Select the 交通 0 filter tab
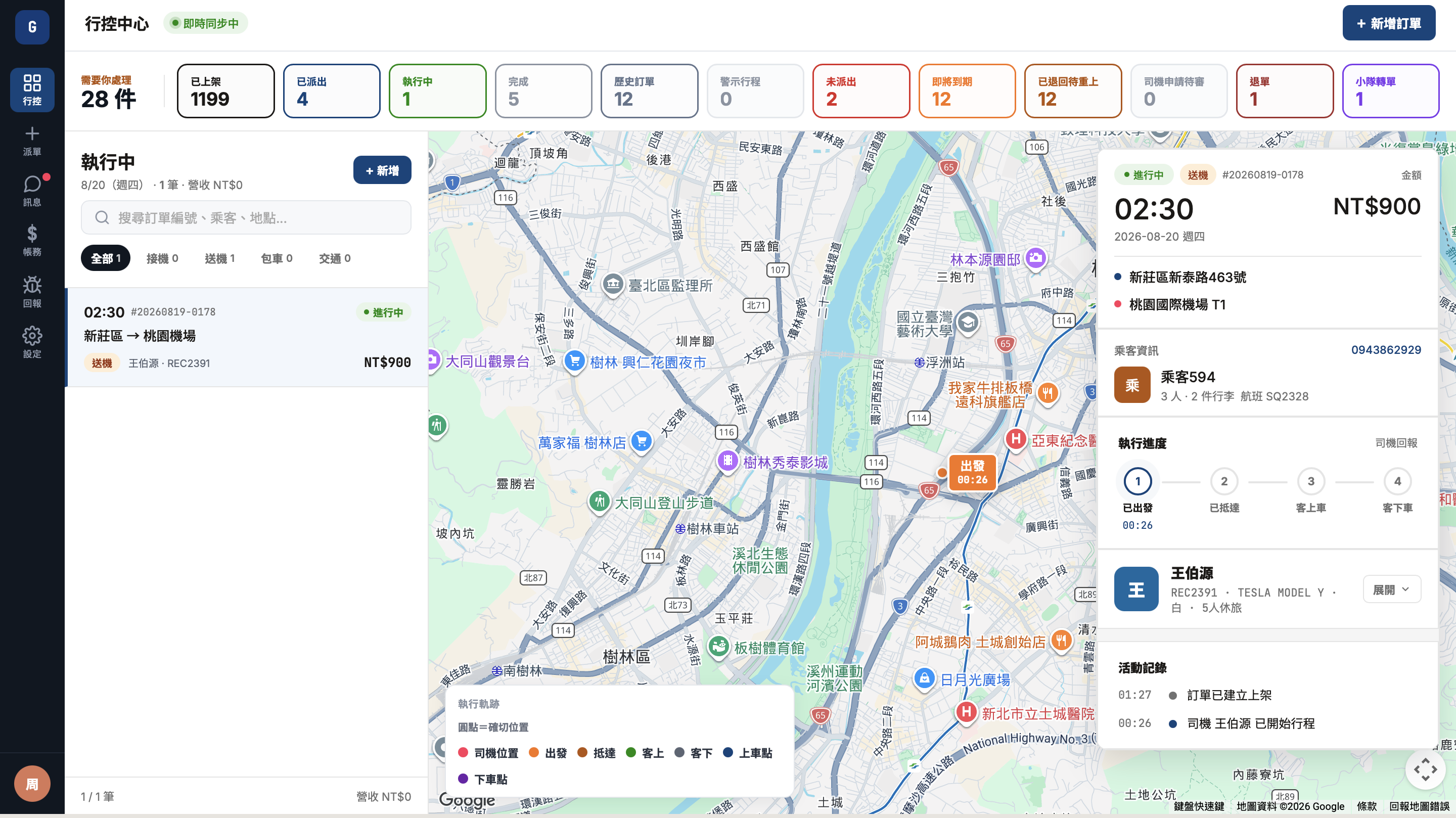1456x818 pixels. (335, 258)
